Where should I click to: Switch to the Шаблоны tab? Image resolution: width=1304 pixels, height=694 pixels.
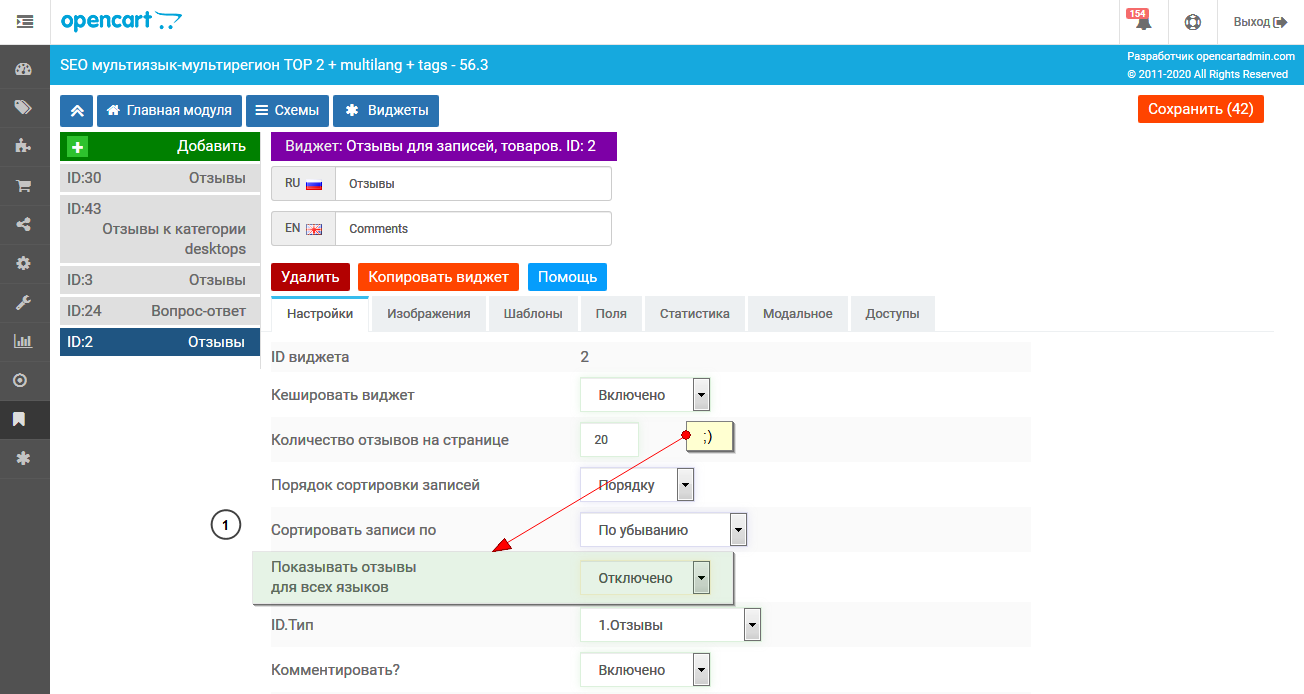coord(533,313)
